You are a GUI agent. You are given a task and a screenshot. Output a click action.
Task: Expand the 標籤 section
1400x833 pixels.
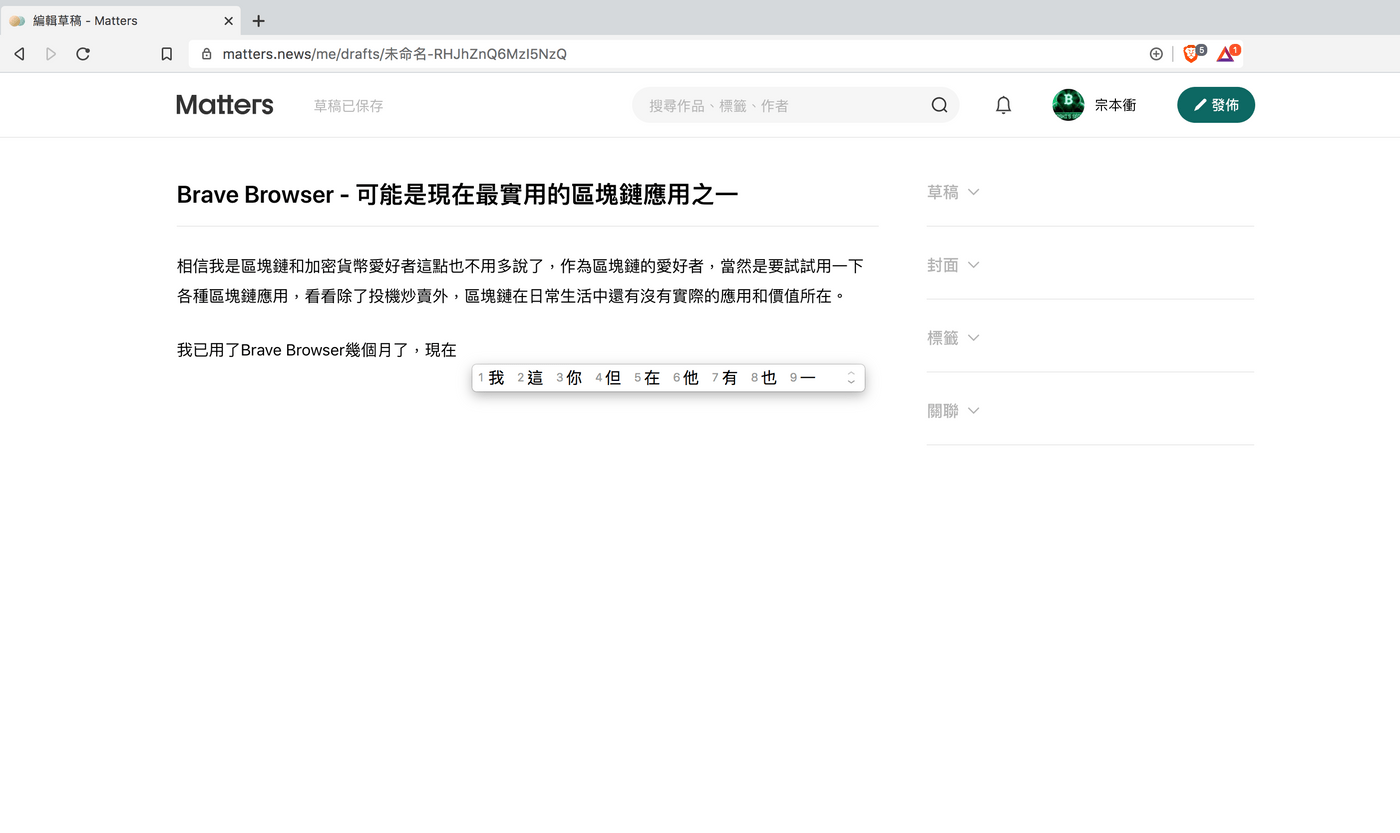[x=952, y=338]
